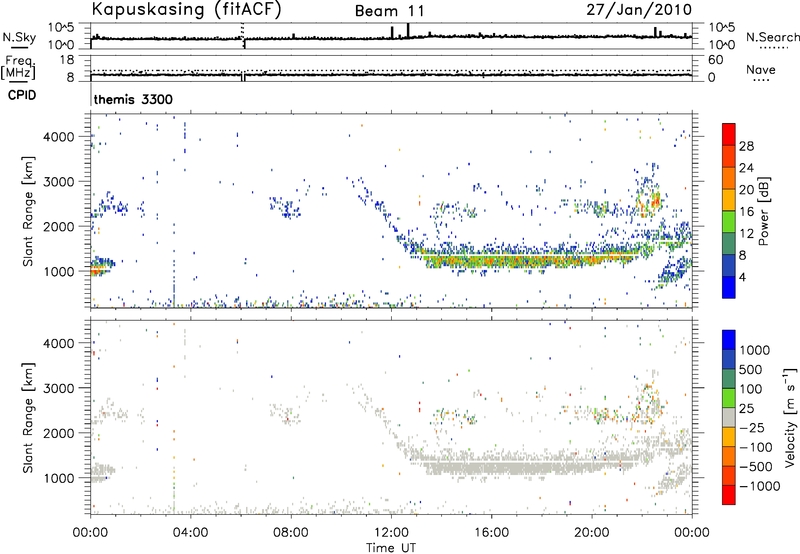Click the '1000' tick on the velocity colorbar

click(x=755, y=350)
